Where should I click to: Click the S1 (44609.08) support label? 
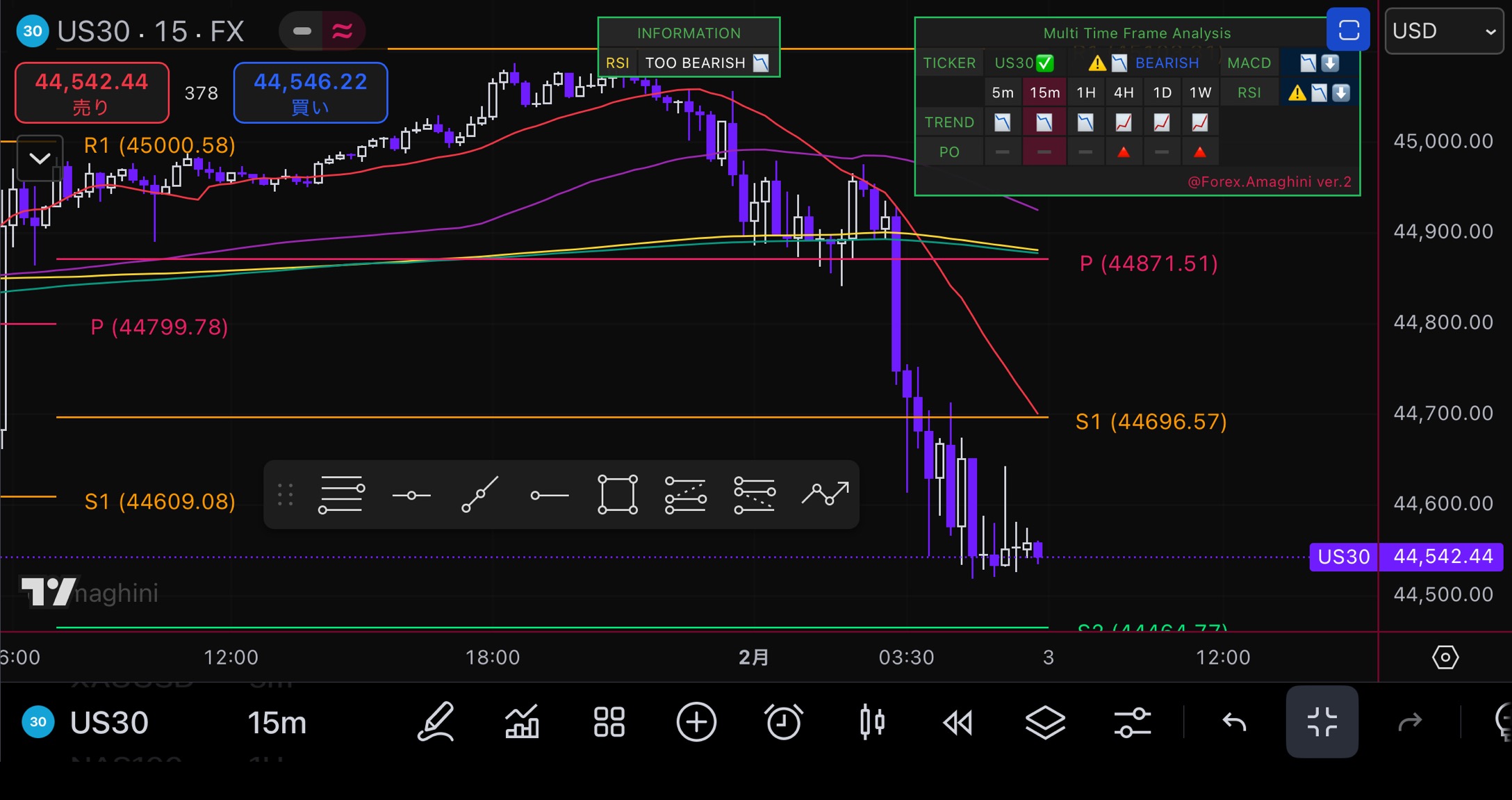(160, 501)
